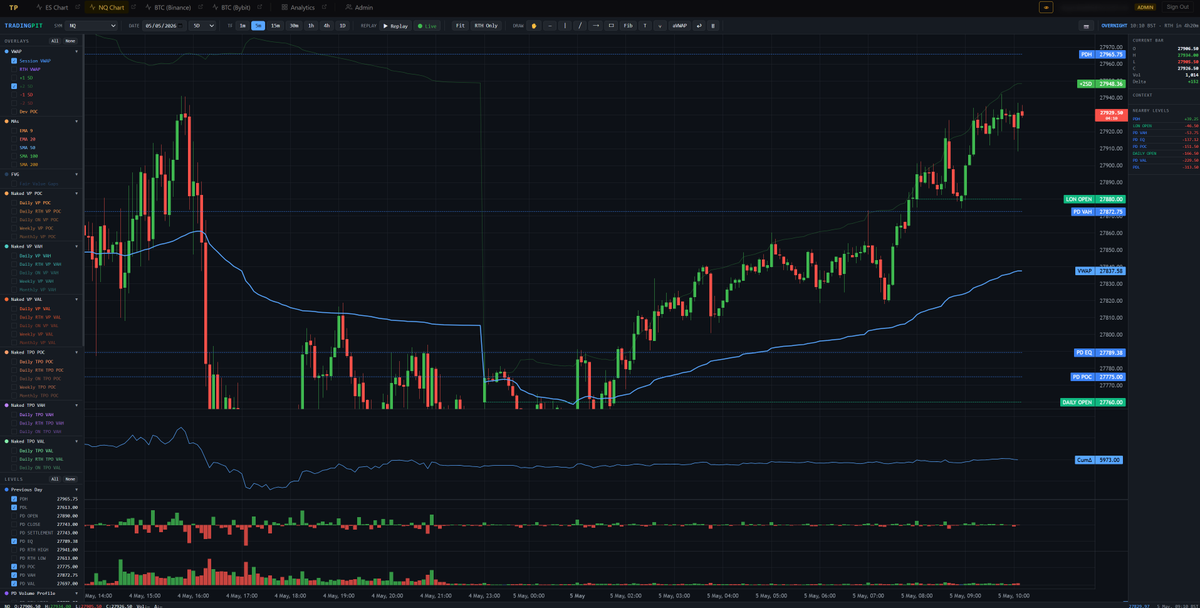
Task: Enable EMA 9 moving average
Action: [x=14, y=130]
